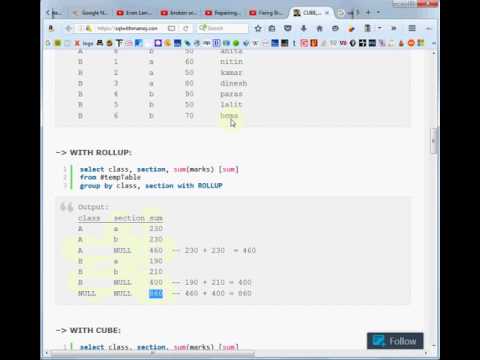
Task: Open the Firefox hamburger menu
Action: (x=412, y=28)
